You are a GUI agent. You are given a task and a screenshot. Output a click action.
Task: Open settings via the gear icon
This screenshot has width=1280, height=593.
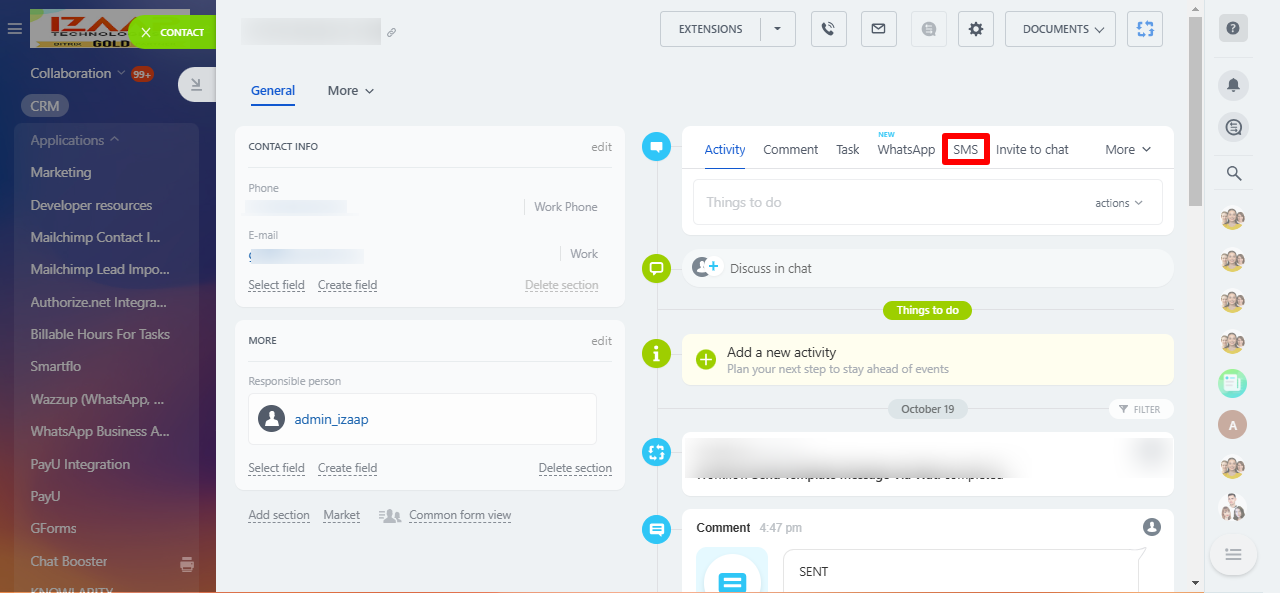pyautogui.click(x=975, y=29)
